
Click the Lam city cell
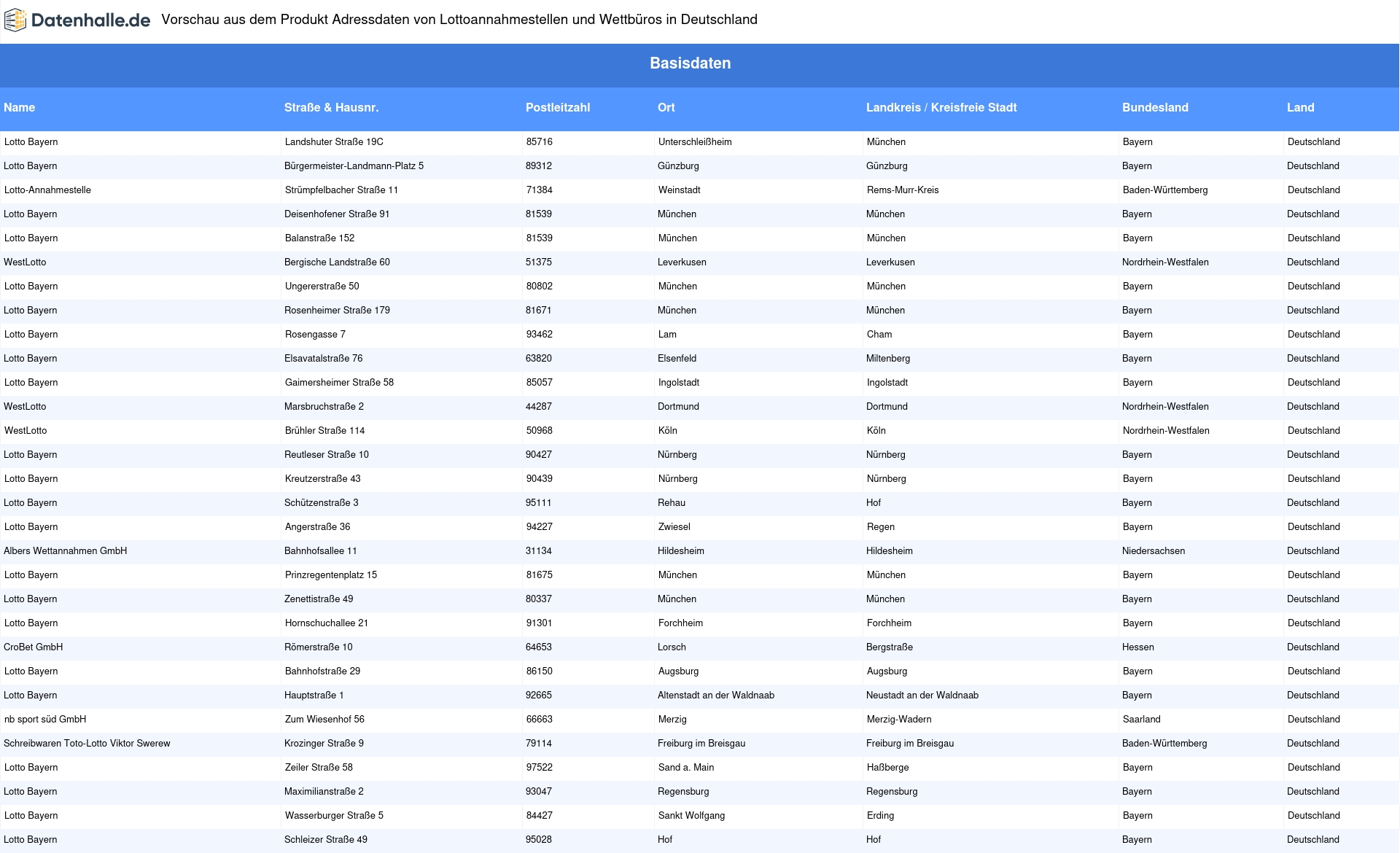coord(667,335)
